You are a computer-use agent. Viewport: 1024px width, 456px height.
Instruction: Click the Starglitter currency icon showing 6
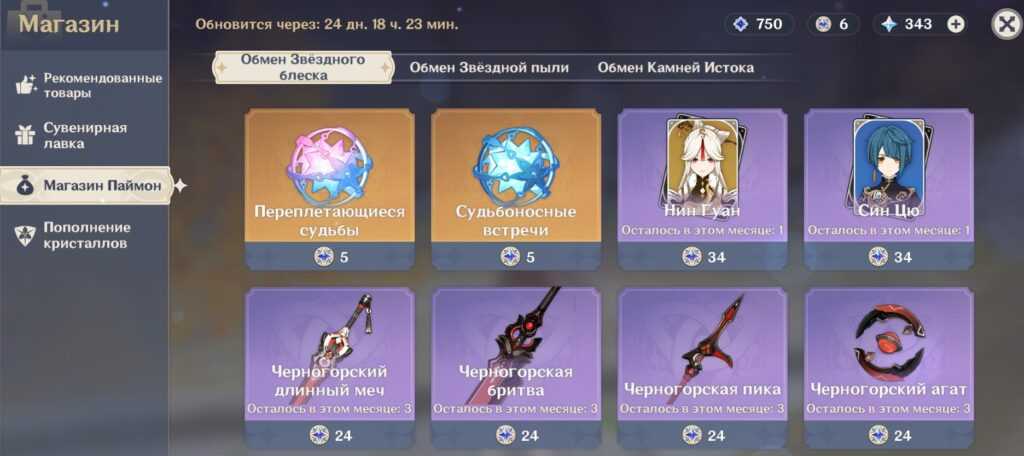(824, 25)
